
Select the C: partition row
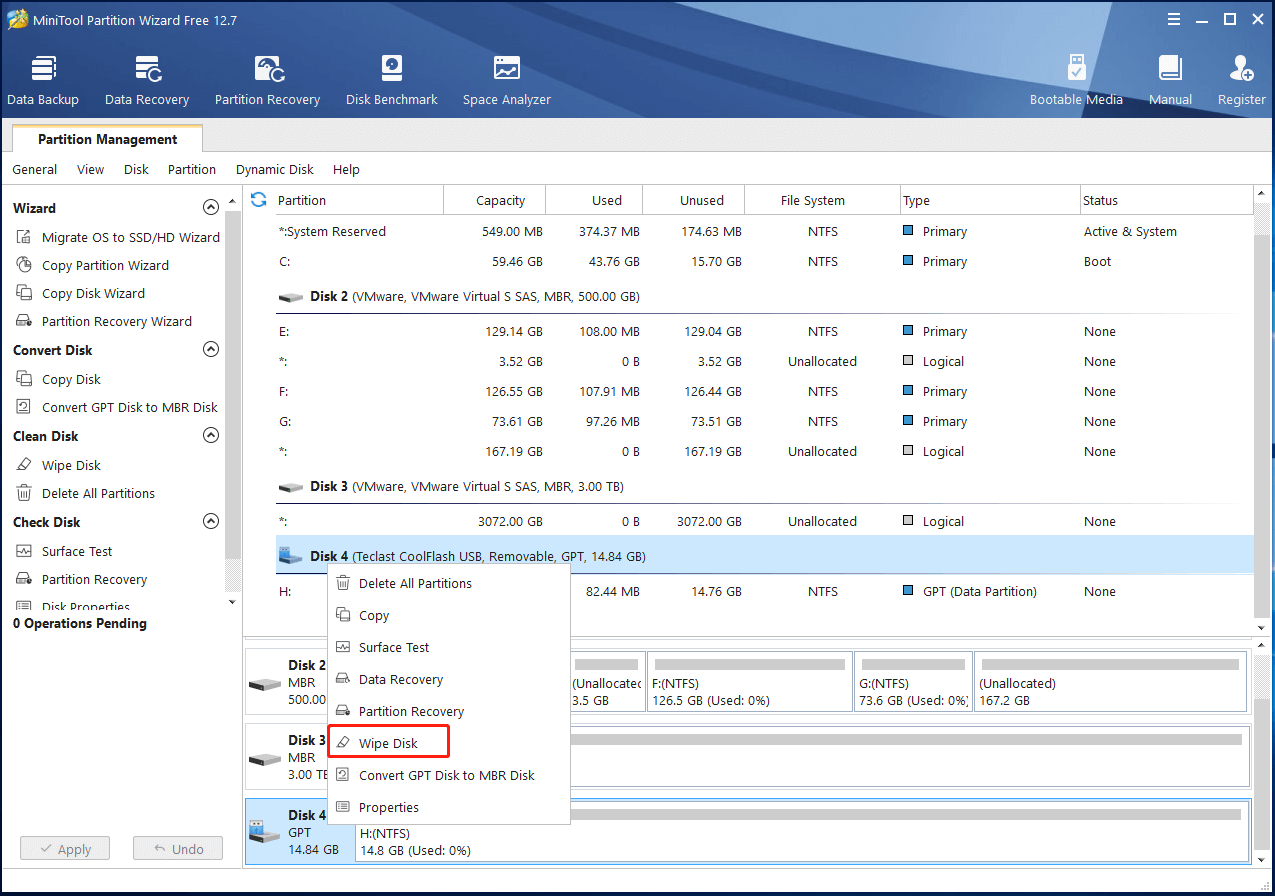click(x=764, y=261)
